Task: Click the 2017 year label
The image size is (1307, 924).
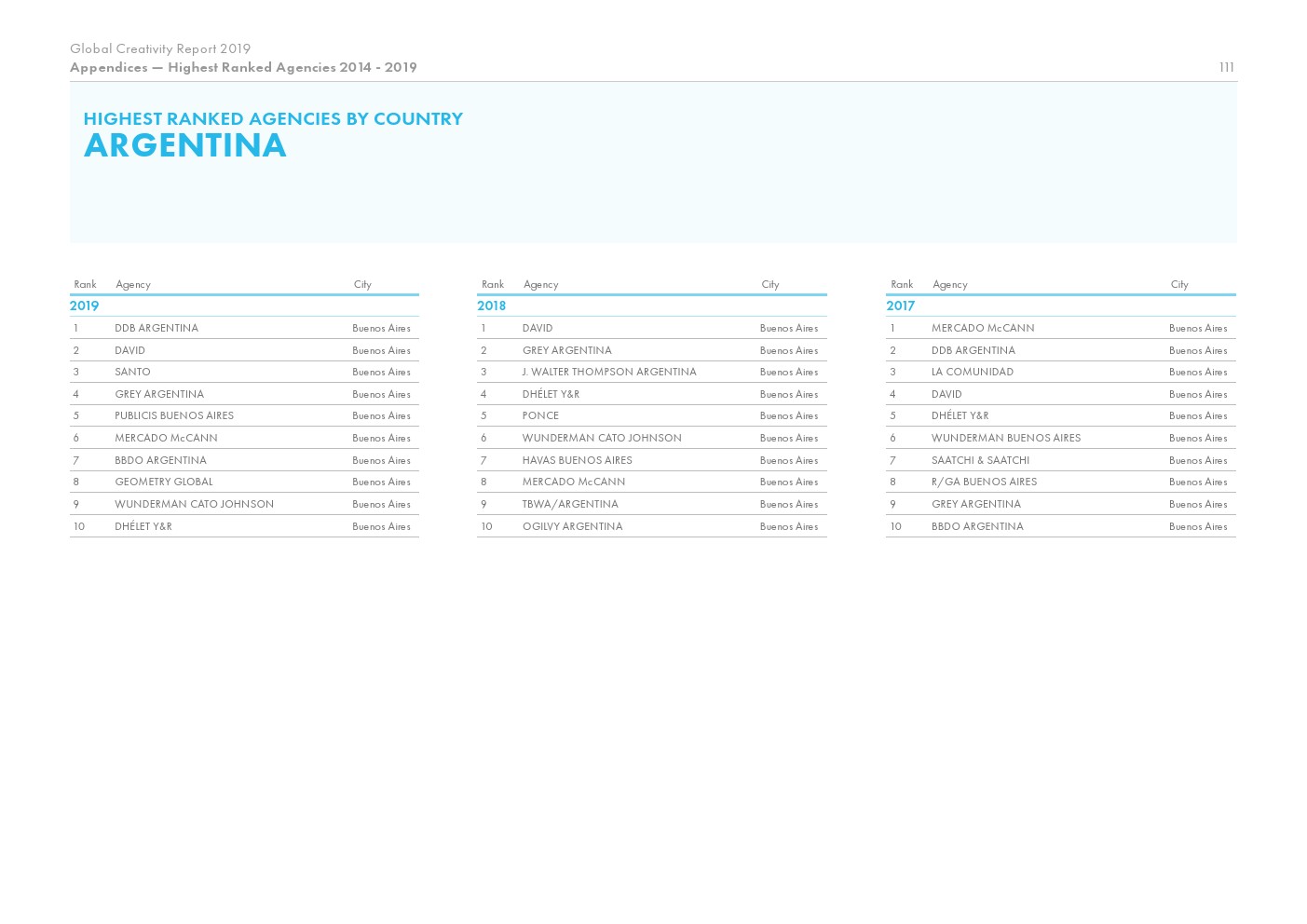Action: tap(900, 306)
